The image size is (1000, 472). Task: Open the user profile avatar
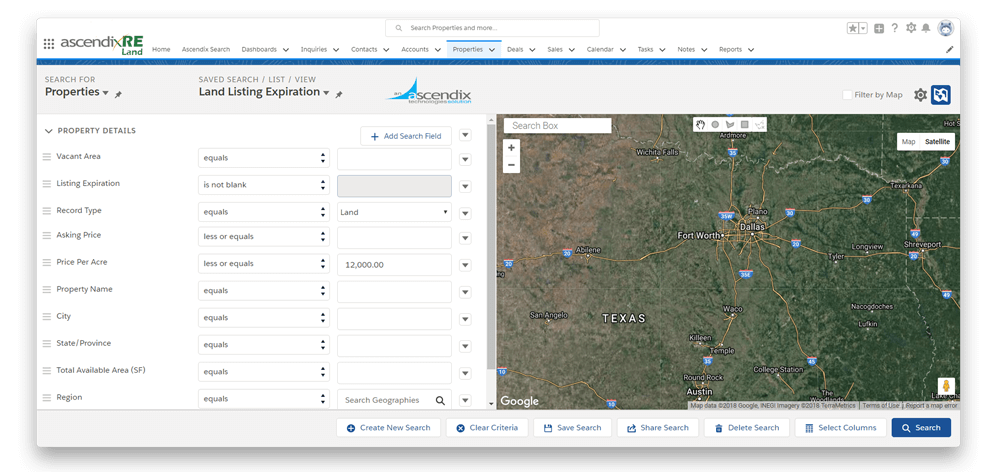coord(946,27)
